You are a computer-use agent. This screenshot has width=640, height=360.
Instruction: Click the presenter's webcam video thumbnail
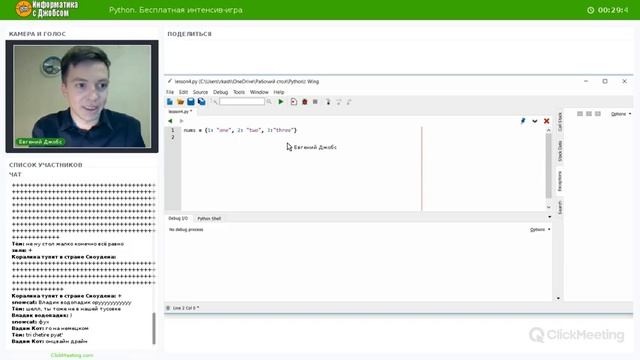tap(82, 96)
